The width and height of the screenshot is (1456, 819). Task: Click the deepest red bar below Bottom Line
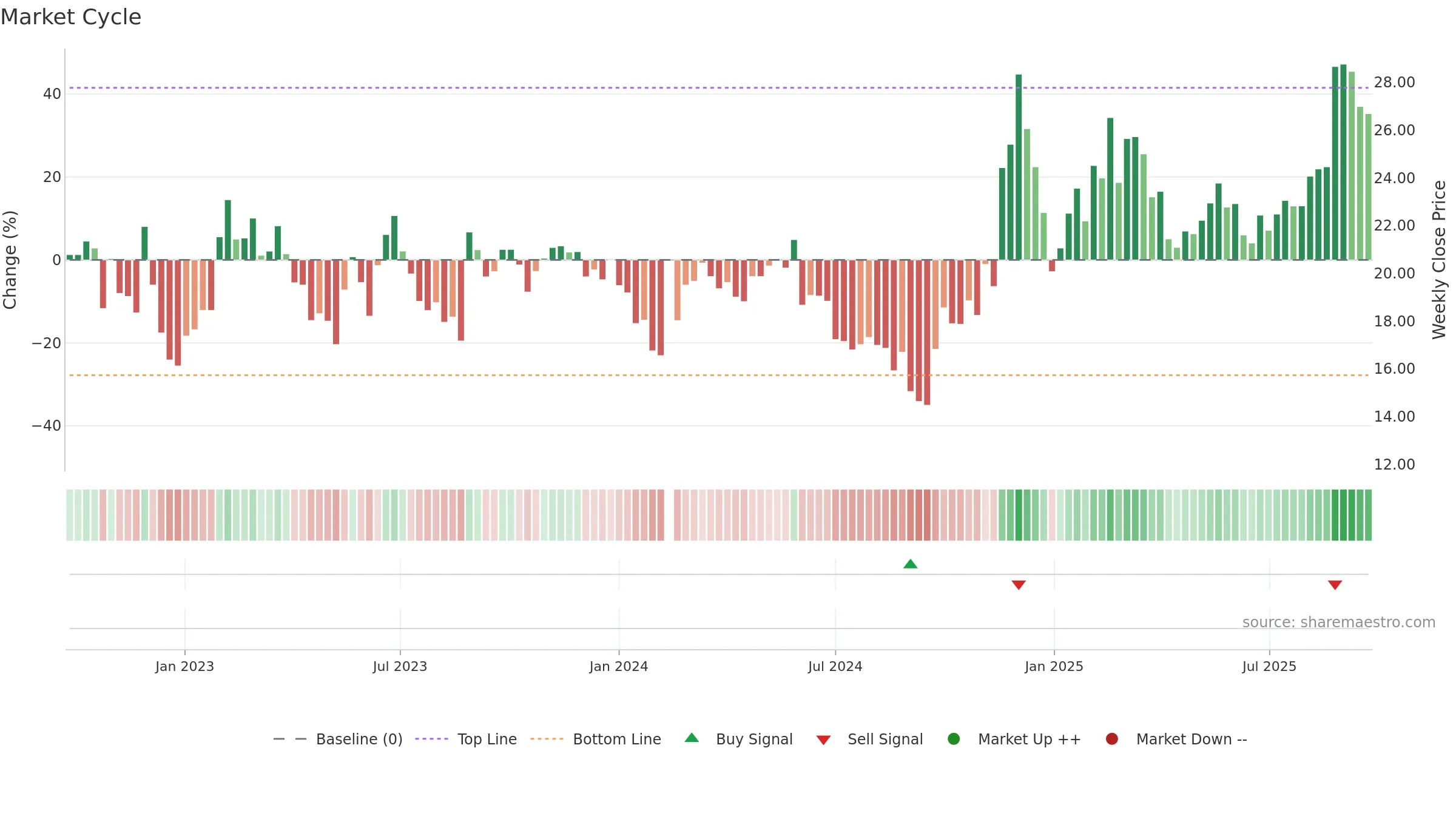(x=927, y=332)
